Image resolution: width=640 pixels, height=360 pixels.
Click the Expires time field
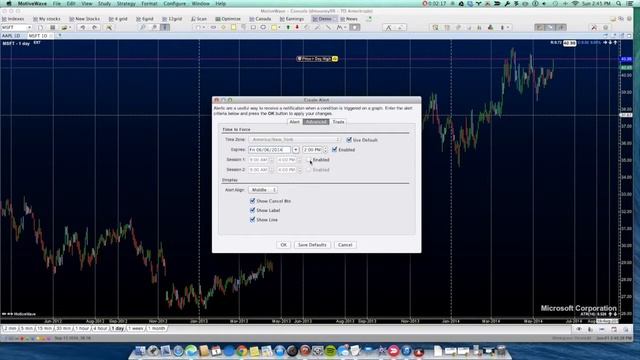coord(313,150)
